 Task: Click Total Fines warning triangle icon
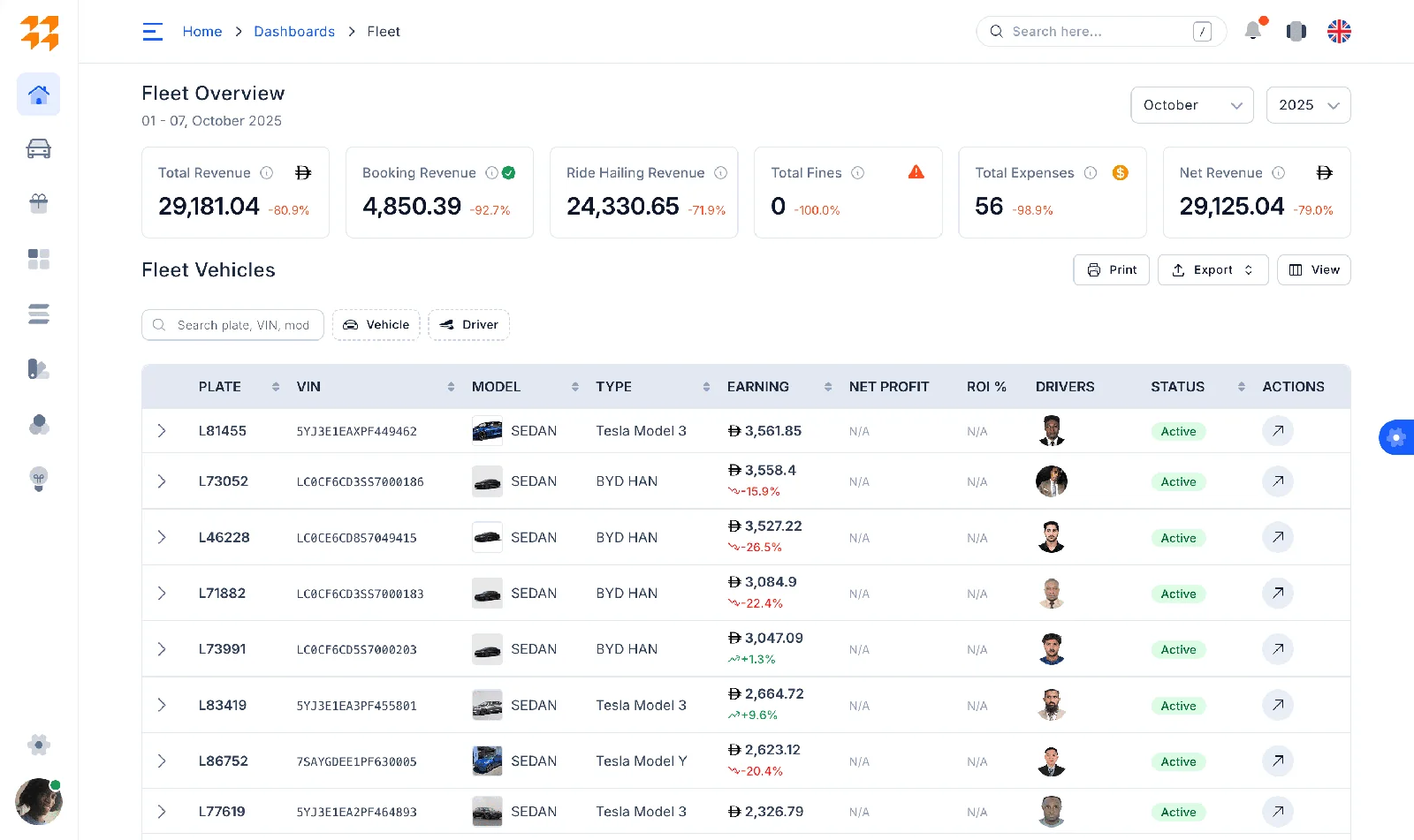(x=916, y=172)
